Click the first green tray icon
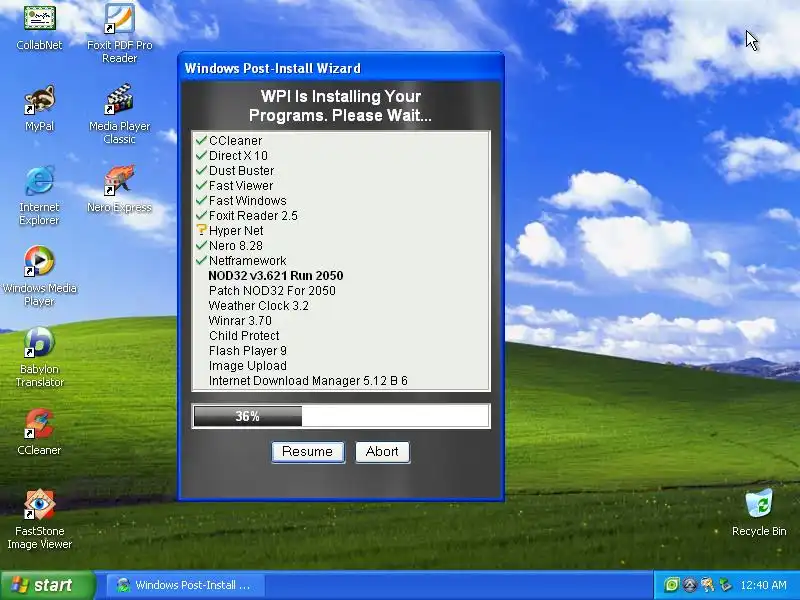The image size is (800, 600). (672, 585)
